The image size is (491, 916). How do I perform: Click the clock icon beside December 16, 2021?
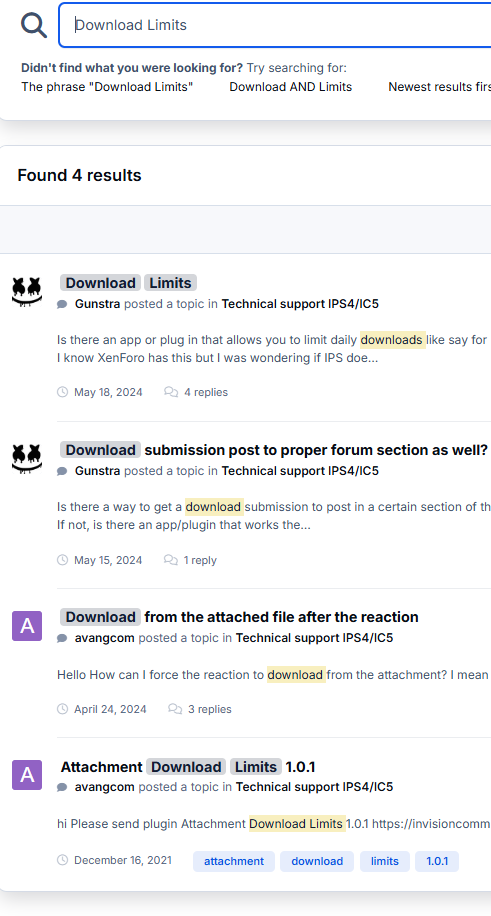coord(63,860)
